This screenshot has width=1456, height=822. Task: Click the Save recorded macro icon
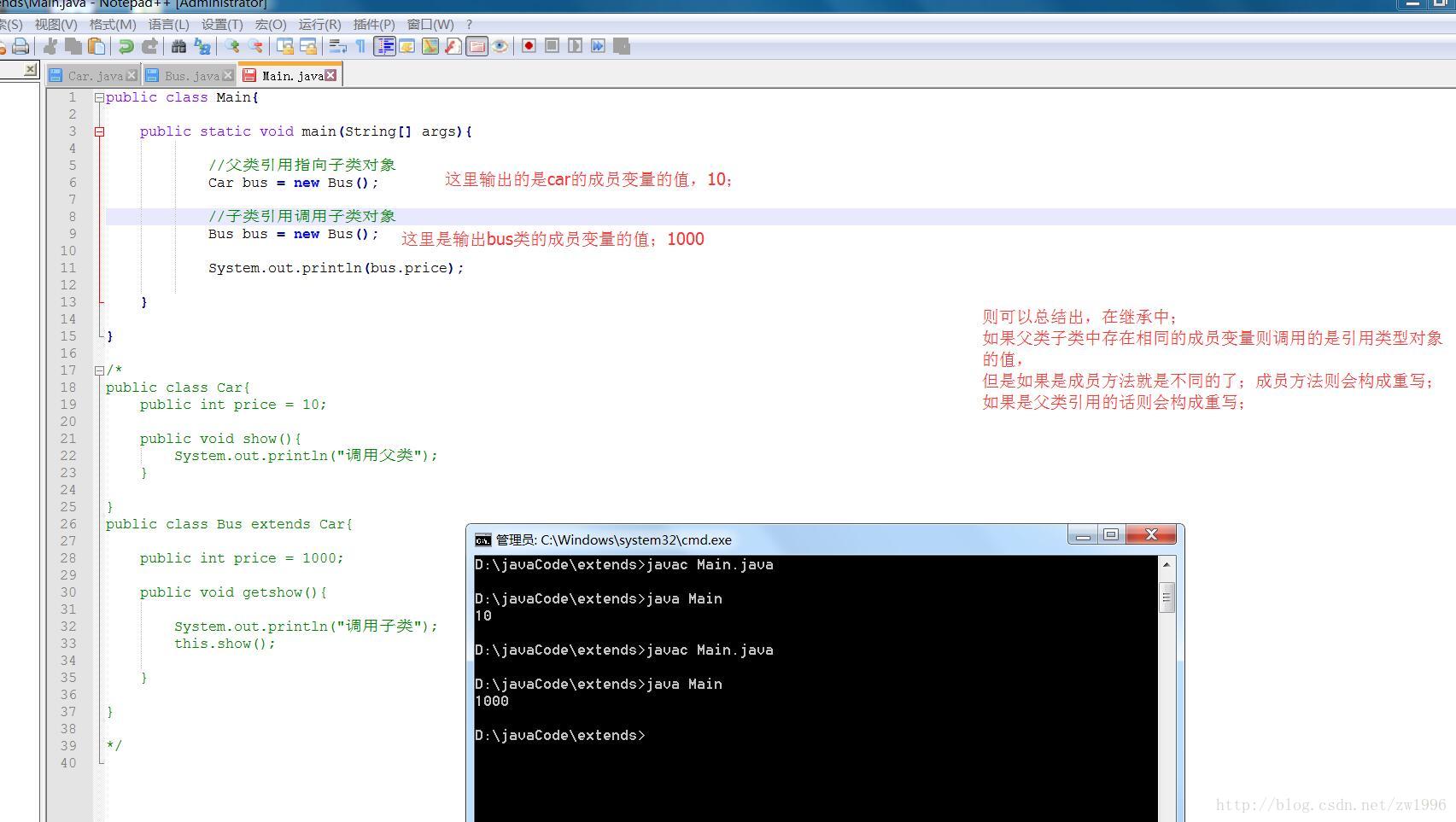click(x=622, y=46)
